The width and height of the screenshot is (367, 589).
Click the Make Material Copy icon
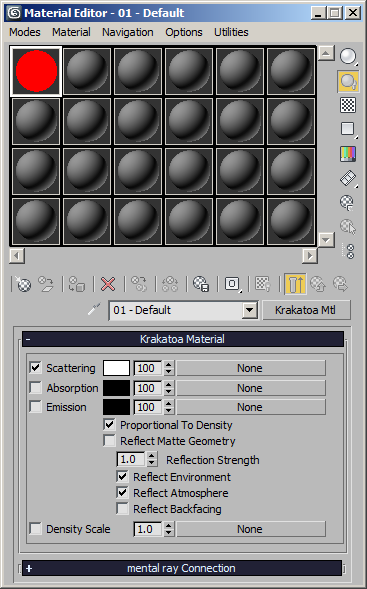click(x=139, y=284)
